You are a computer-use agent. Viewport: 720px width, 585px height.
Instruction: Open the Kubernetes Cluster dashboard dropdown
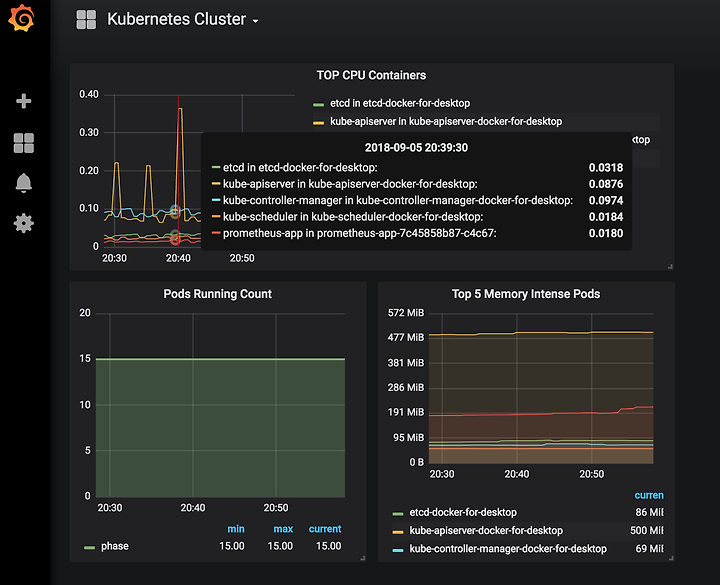click(x=183, y=19)
